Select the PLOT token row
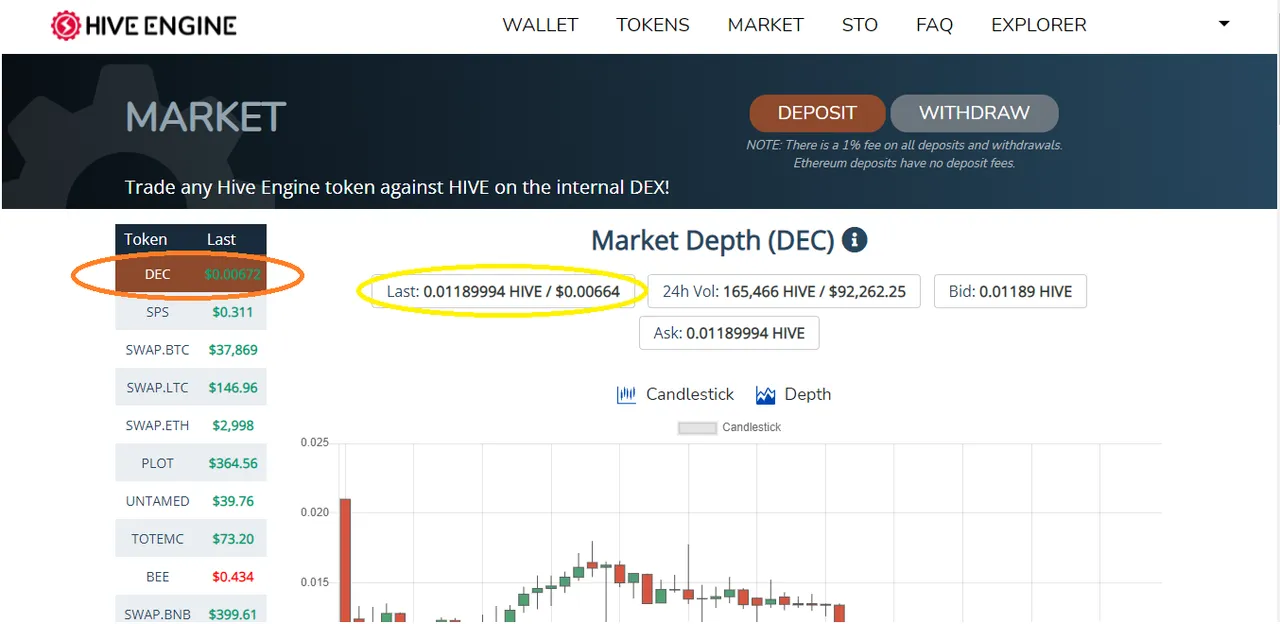This screenshot has height=624, width=1280. [x=191, y=463]
